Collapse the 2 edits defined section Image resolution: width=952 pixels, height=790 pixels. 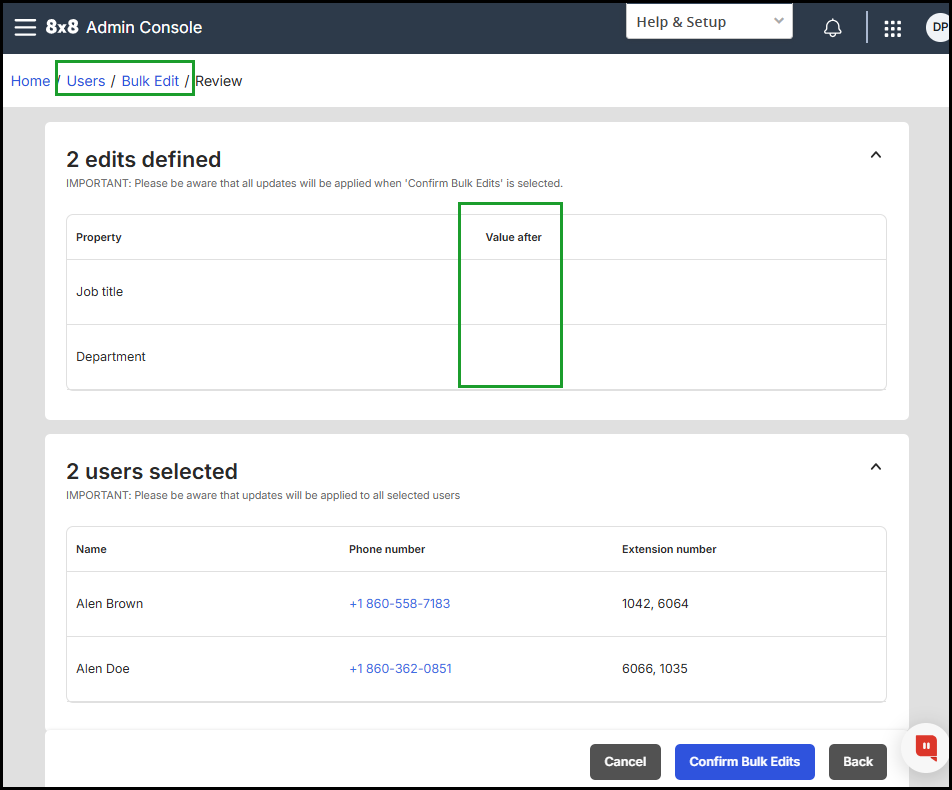(876, 155)
